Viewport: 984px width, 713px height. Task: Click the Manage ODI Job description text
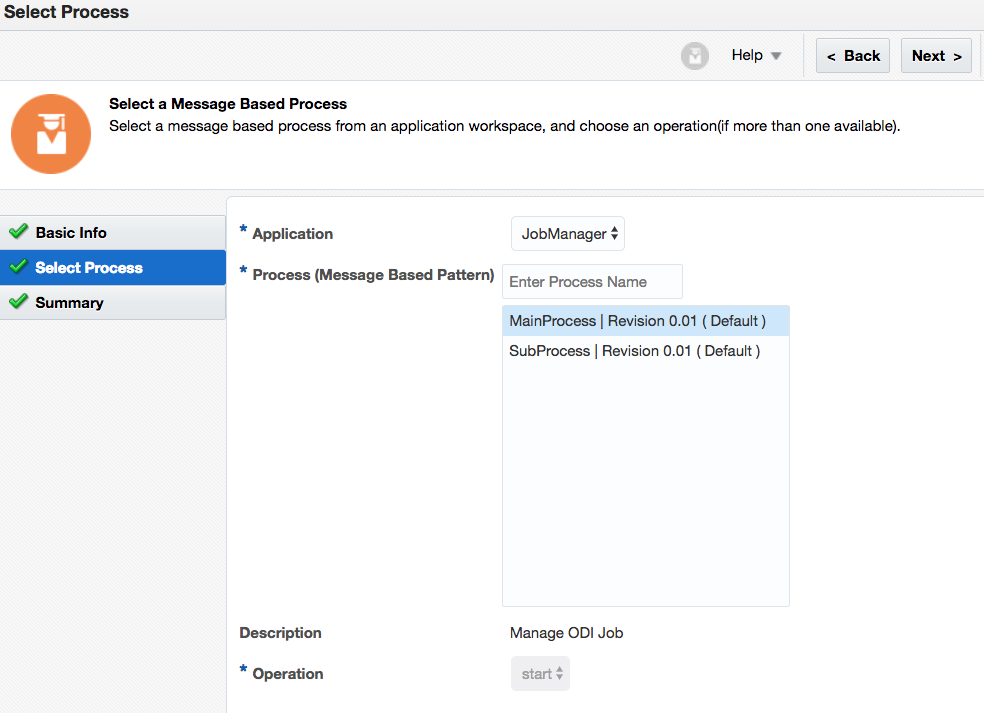click(x=566, y=633)
